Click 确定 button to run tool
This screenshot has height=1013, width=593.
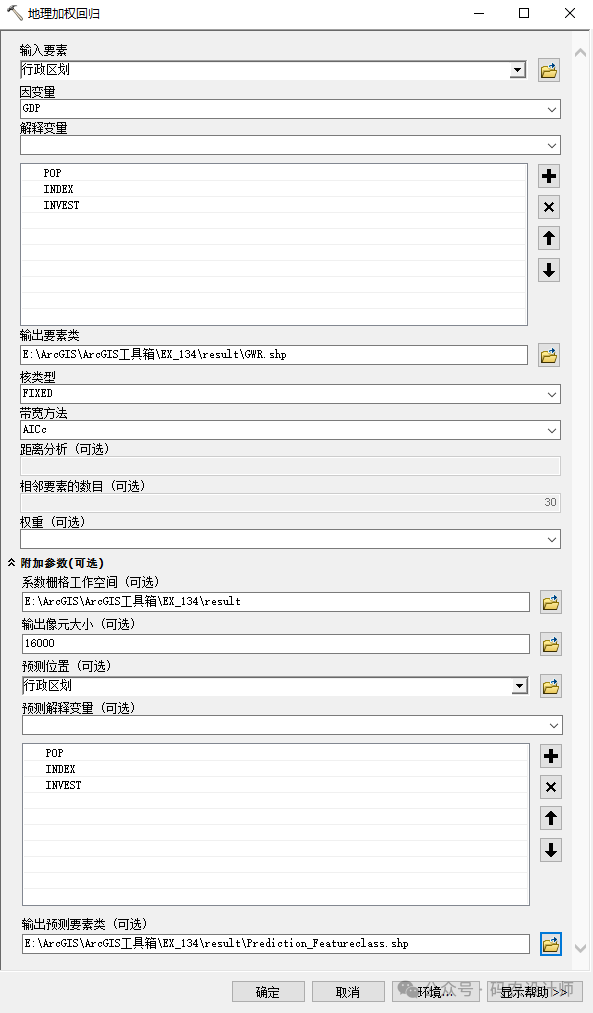(268, 992)
